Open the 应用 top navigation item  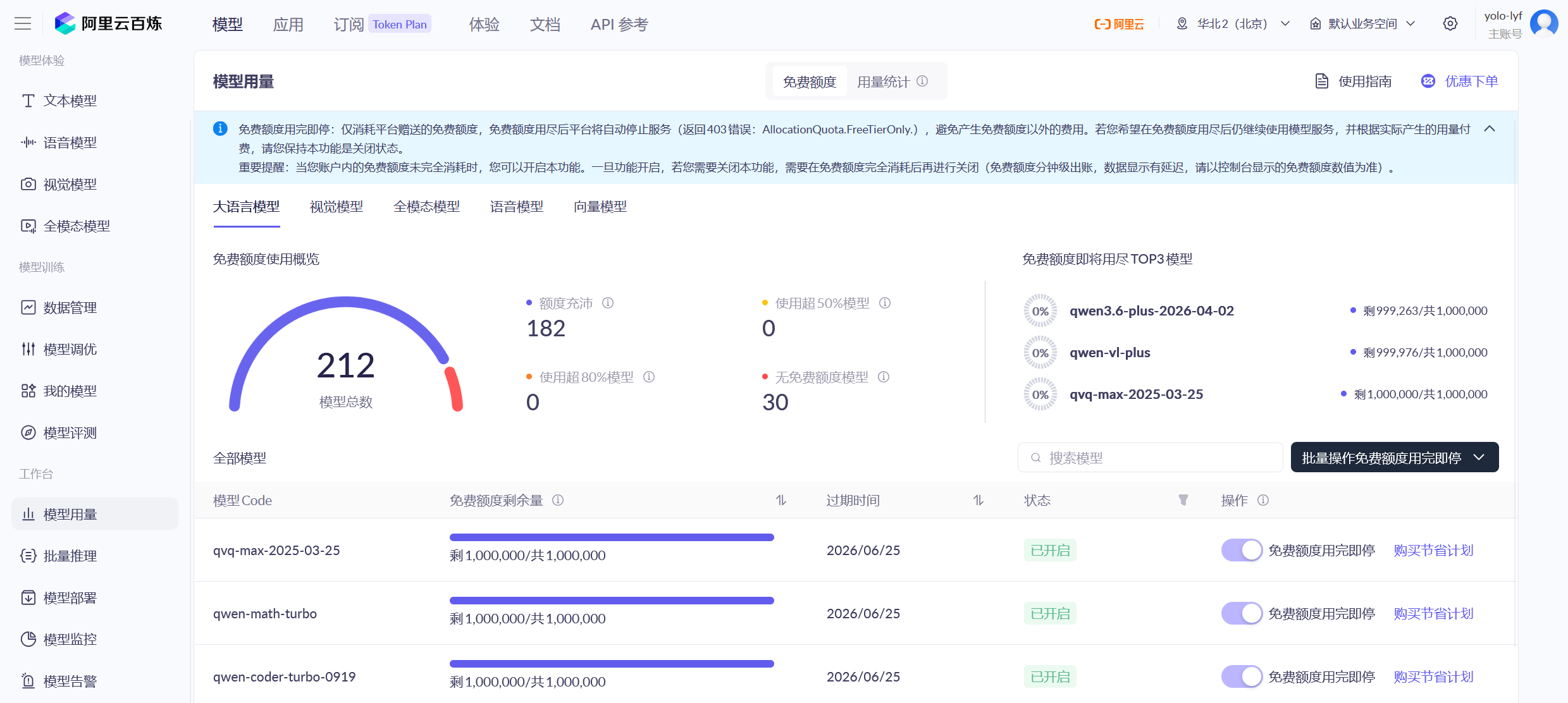coord(288,24)
